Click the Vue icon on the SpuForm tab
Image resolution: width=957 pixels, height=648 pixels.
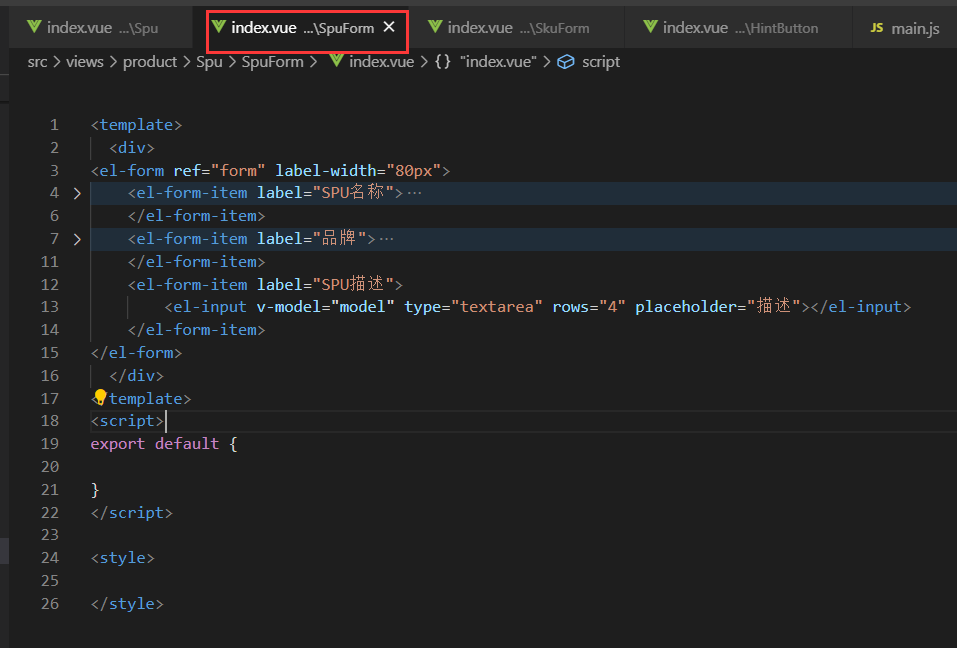(x=218, y=27)
